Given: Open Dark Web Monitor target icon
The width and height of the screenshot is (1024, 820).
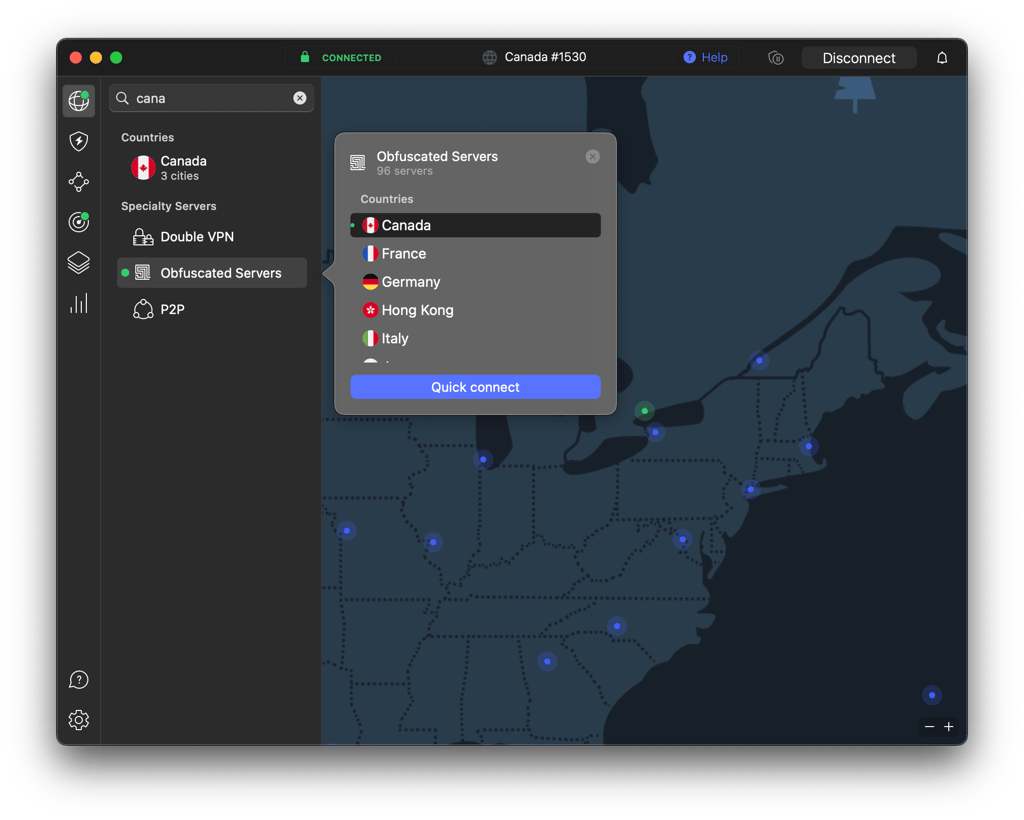Looking at the screenshot, I should click(79, 222).
